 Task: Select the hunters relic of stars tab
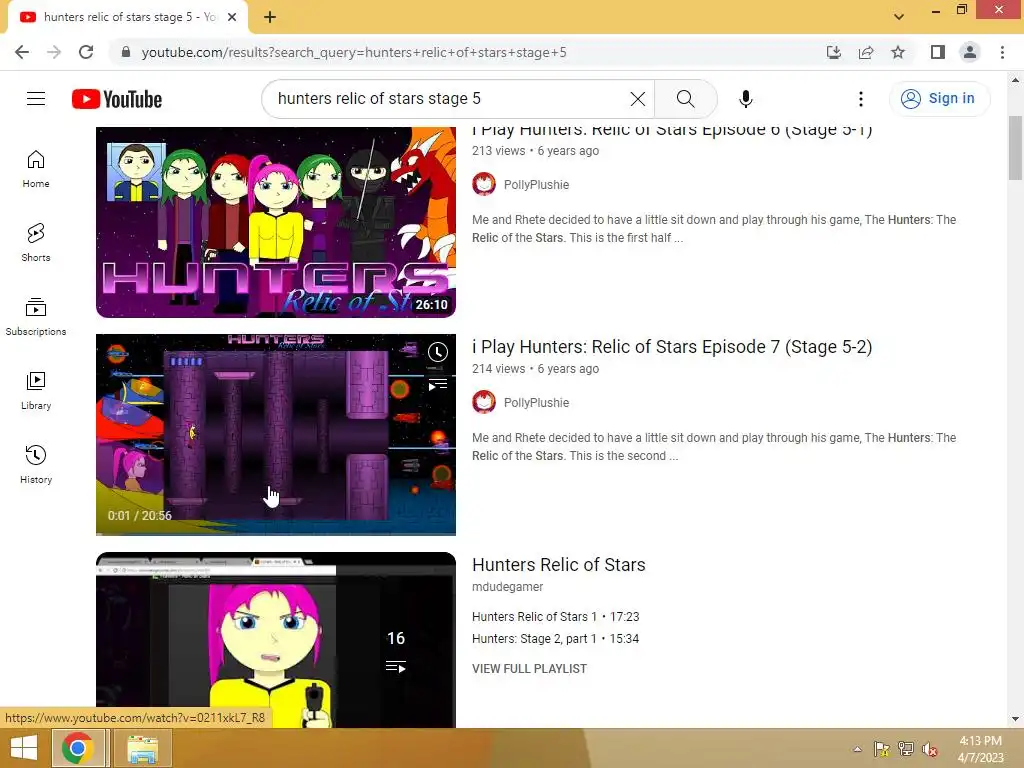[x=127, y=18]
